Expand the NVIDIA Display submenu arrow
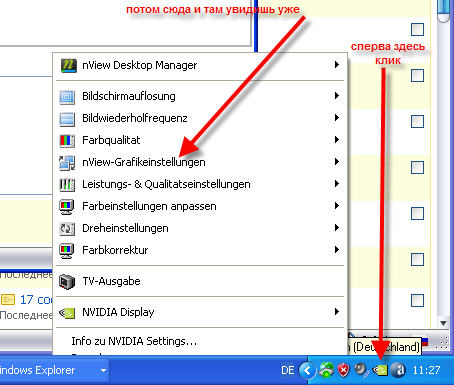 337,312
